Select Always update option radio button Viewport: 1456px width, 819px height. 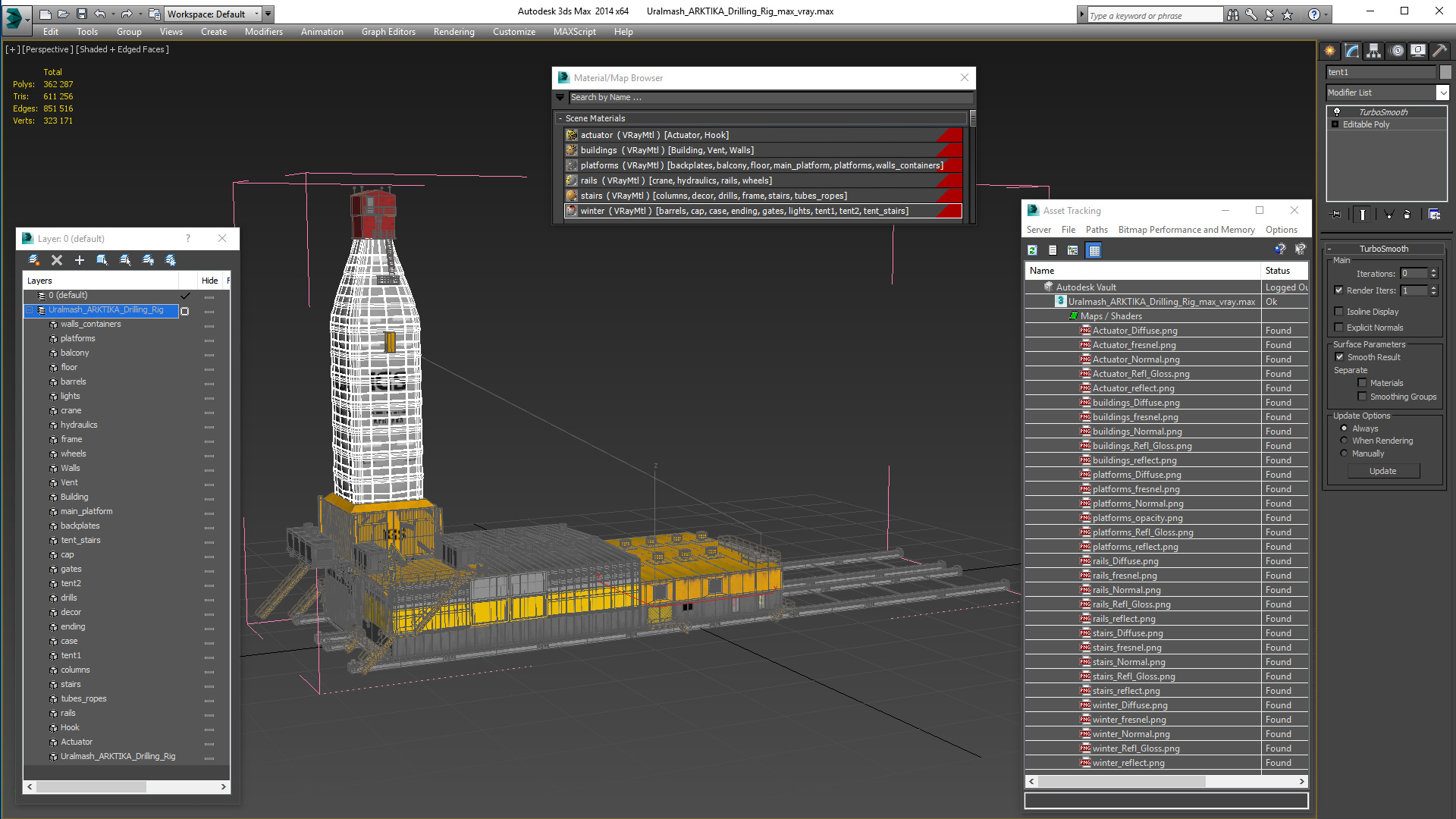1345,428
